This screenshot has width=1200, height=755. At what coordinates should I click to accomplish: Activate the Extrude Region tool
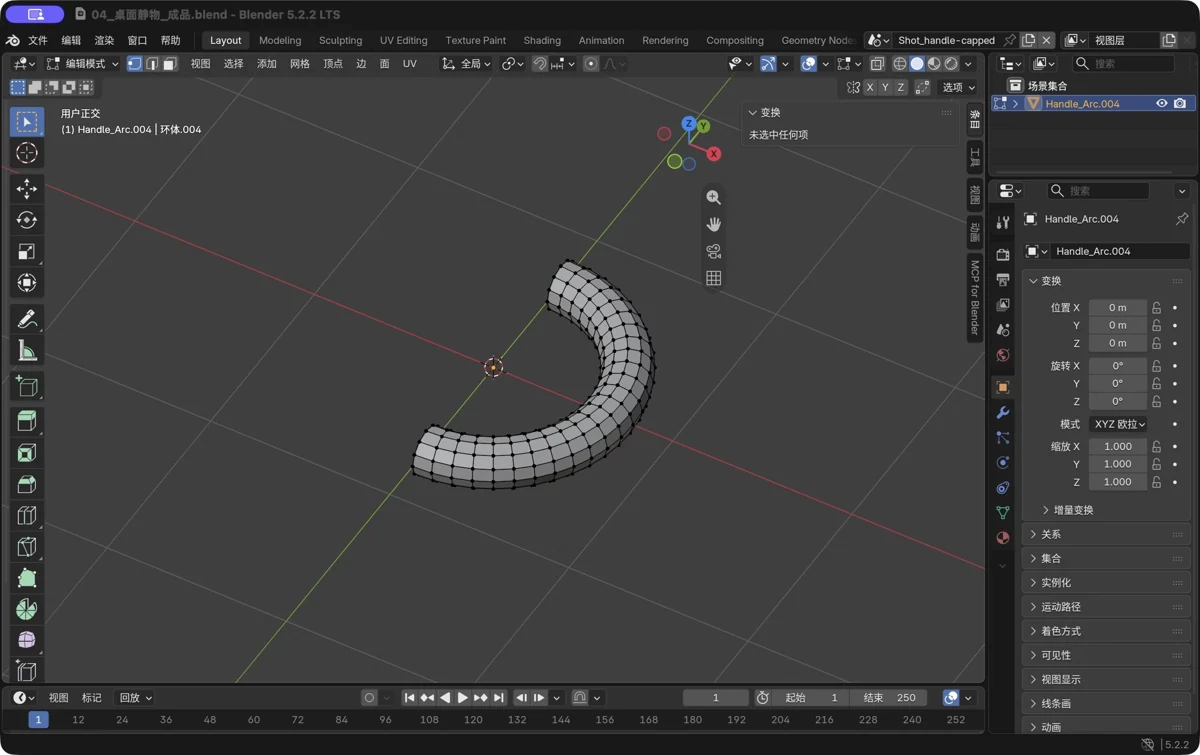pyautogui.click(x=27, y=422)
